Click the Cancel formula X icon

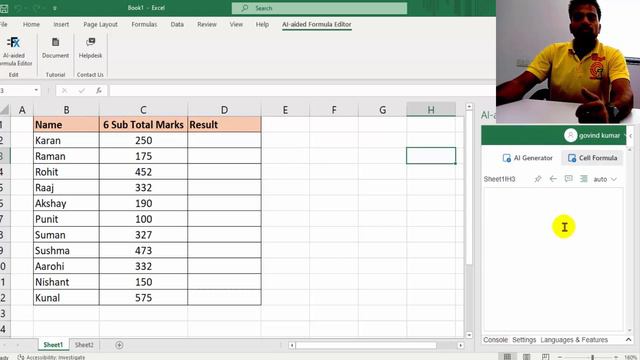click(64, 91)
